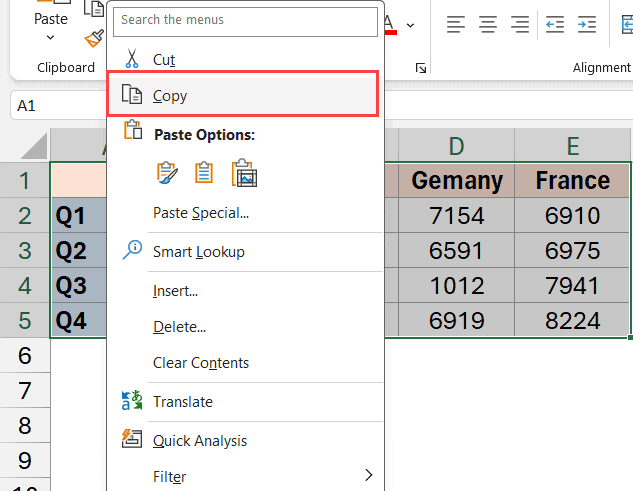633x491 pixels.
Task: Click the align right icon
Action: tap(520, 24)
